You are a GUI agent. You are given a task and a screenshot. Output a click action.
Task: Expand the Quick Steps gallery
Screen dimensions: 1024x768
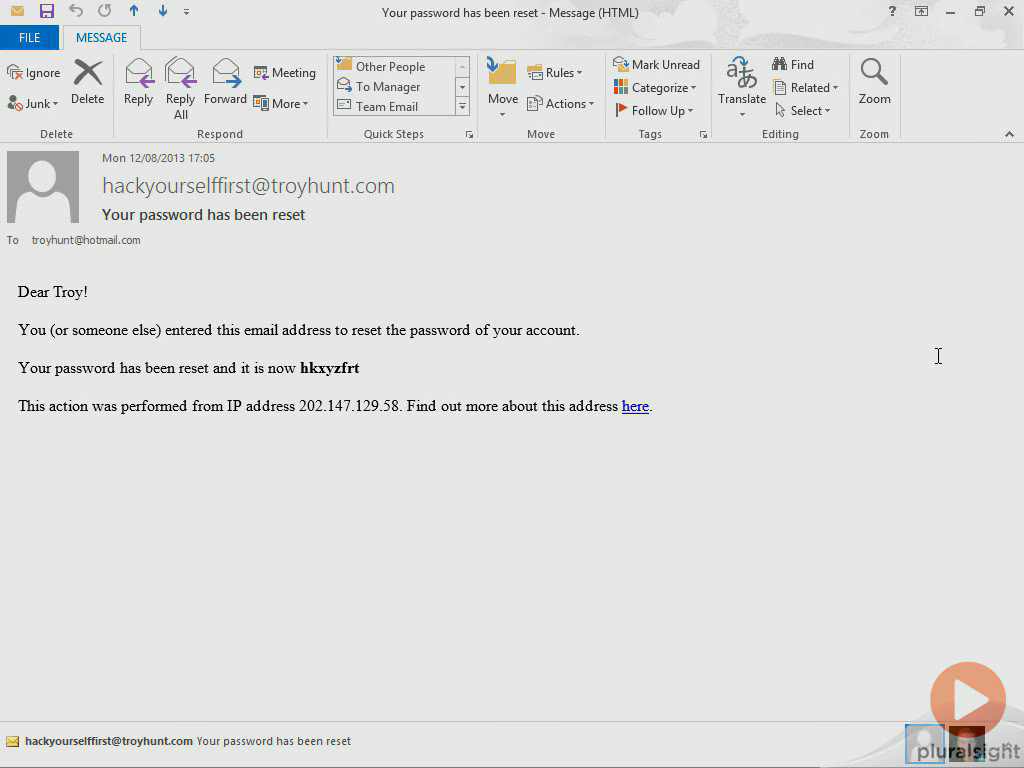pos(462,106)
